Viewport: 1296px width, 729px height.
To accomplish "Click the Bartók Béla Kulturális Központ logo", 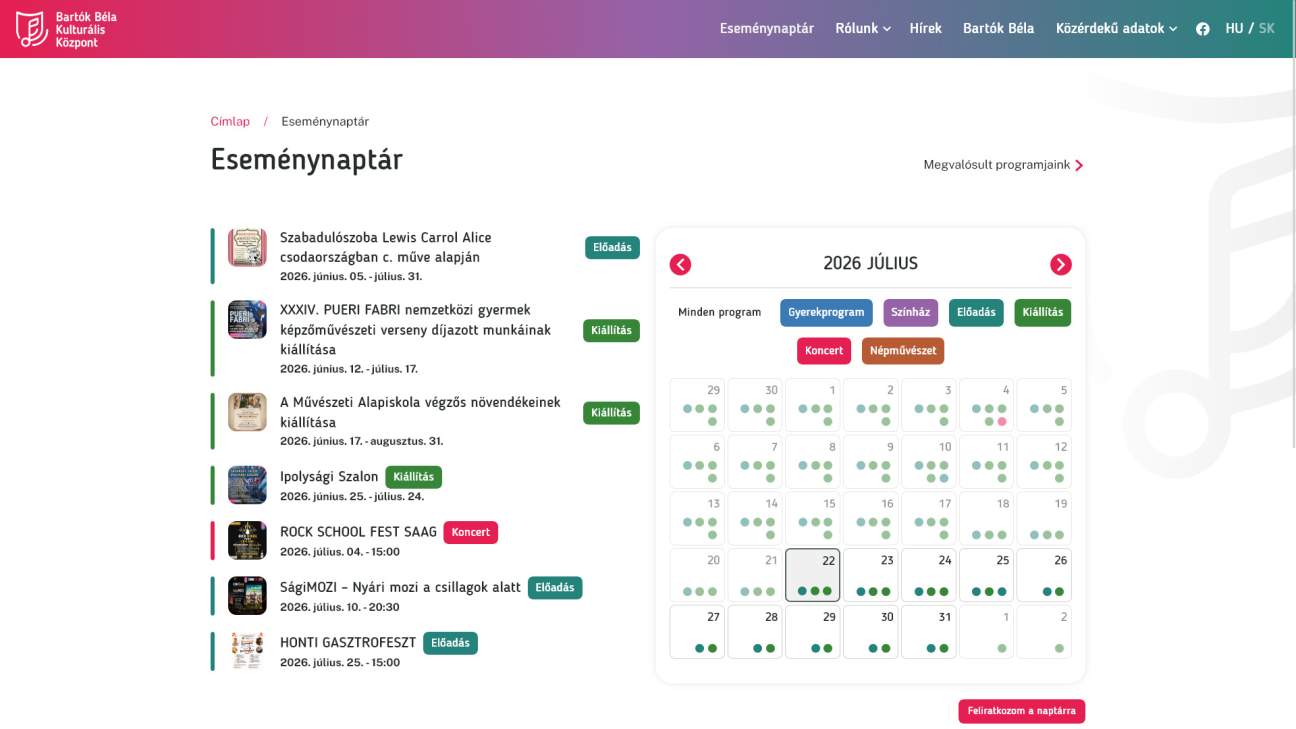I will (60, 29).
